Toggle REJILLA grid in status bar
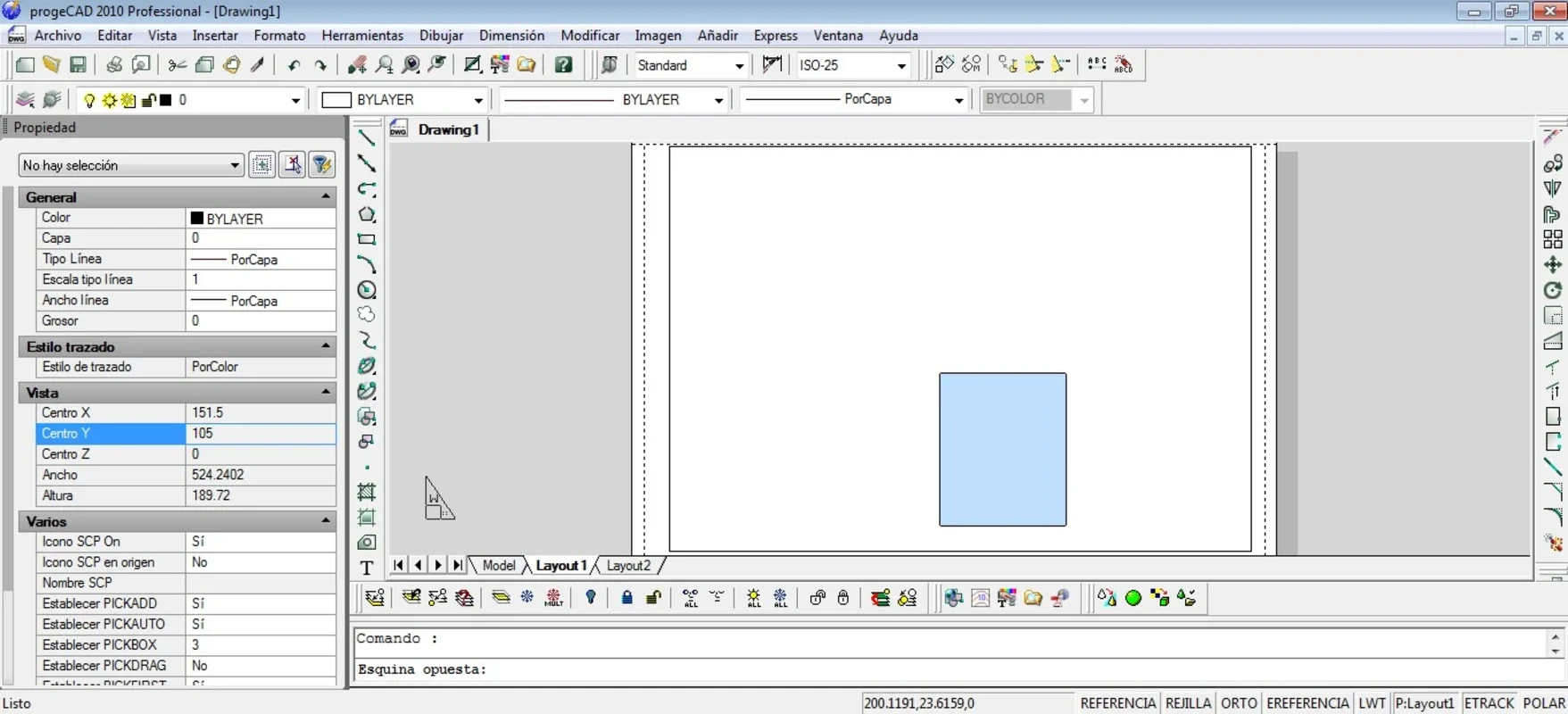1568x714 pixels. point(1188,703)
